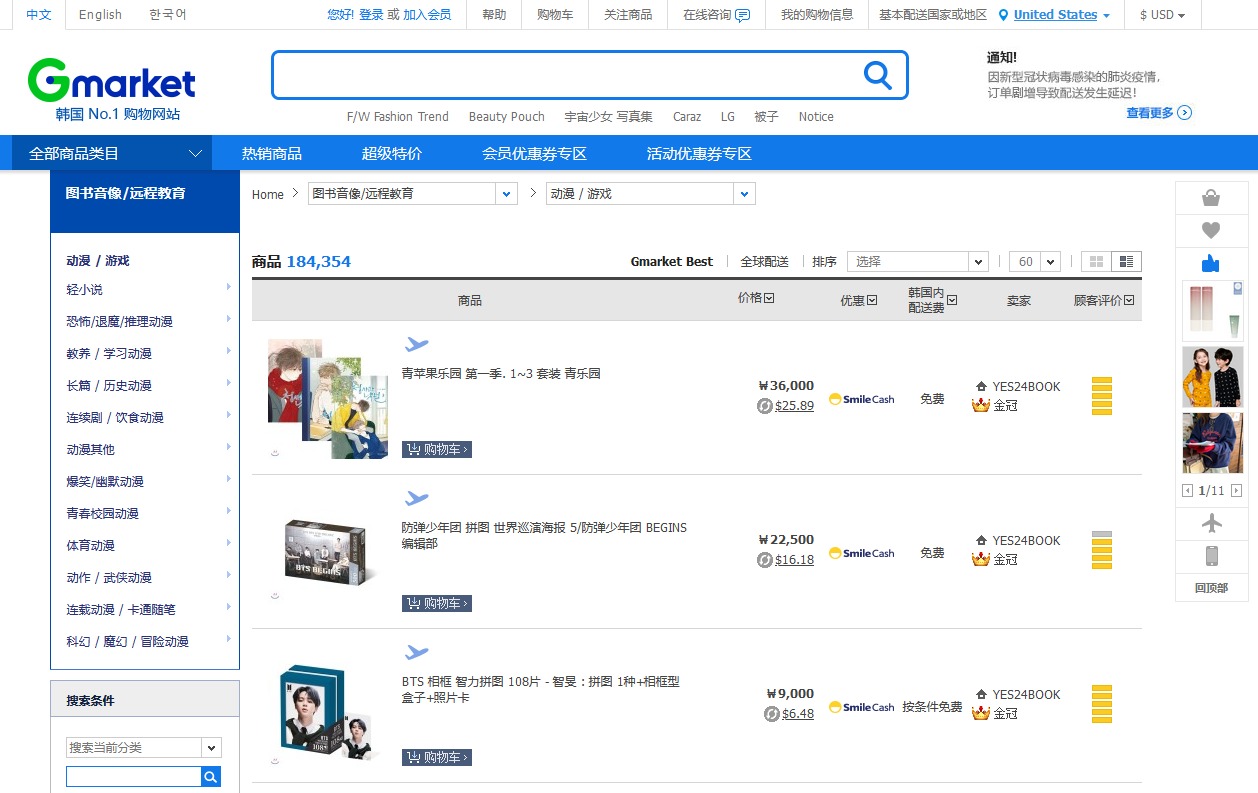Click the sidebar category search text field
The image size is (1258, 793).
[134, 777]
